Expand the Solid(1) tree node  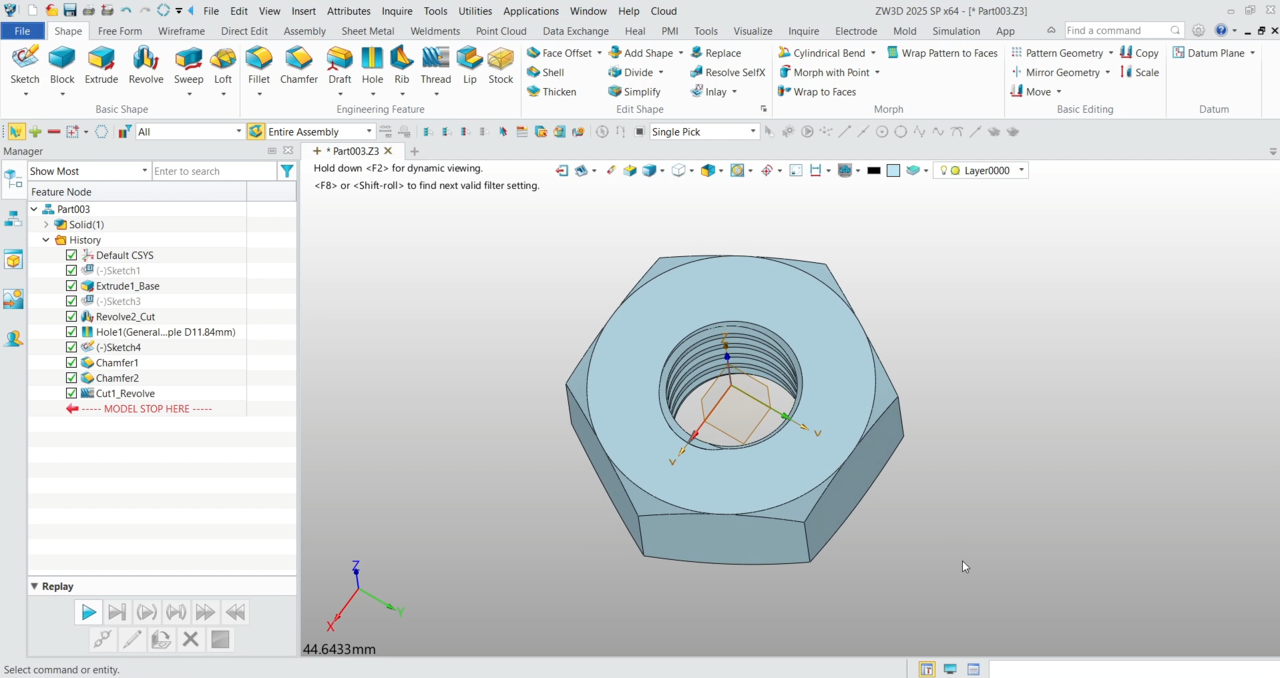[46, 225]
